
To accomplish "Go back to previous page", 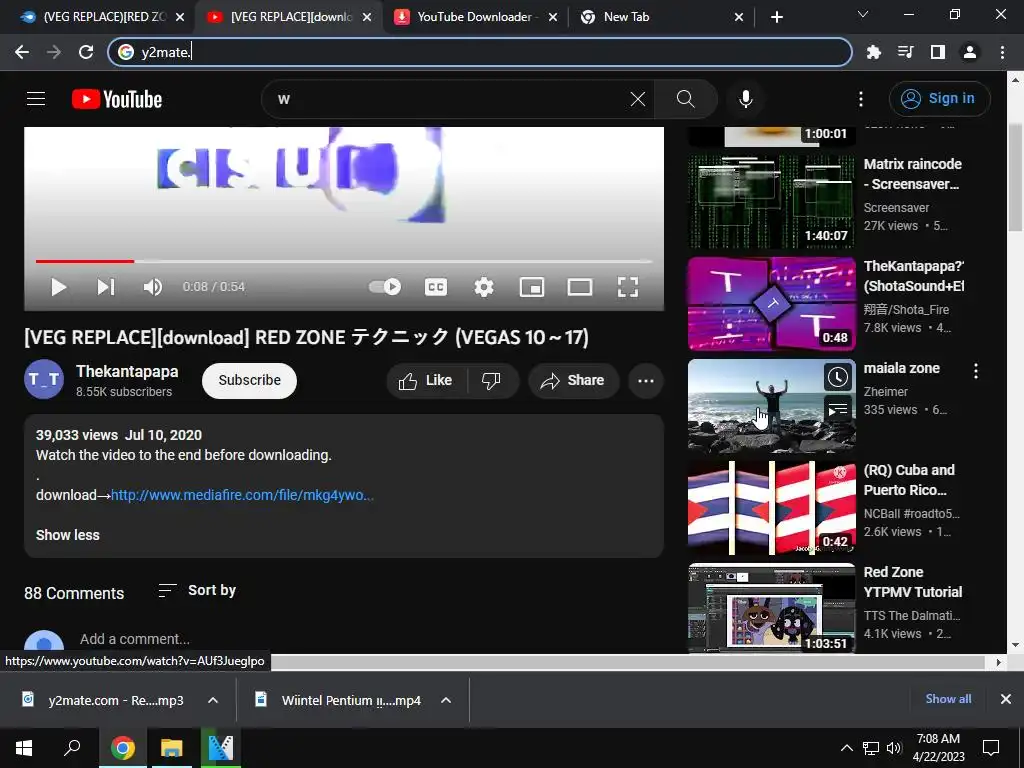I will [x=22, y=52].
